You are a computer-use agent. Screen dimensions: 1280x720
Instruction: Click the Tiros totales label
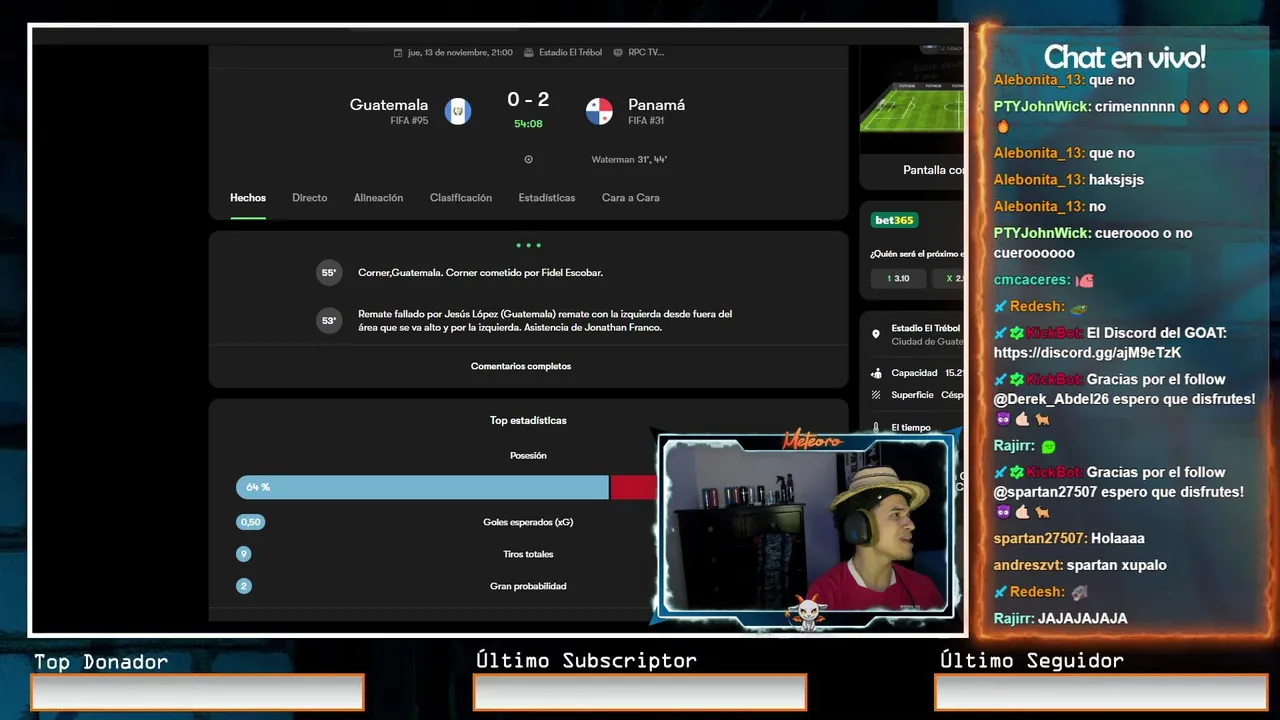click(x=528, y=554)
